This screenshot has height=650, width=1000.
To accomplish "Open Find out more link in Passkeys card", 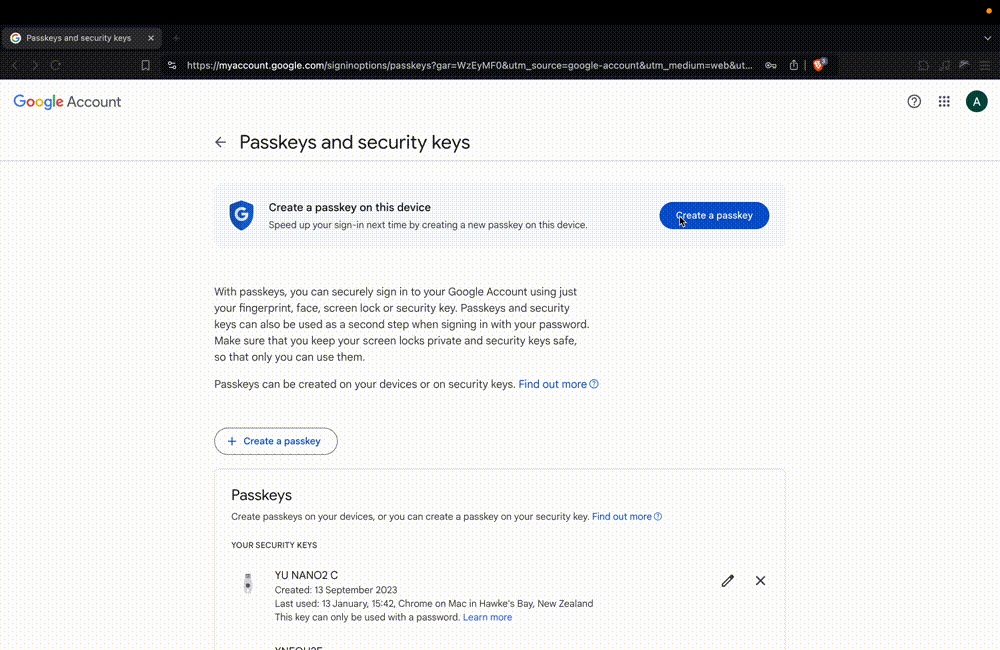I will tap(627, 517).
